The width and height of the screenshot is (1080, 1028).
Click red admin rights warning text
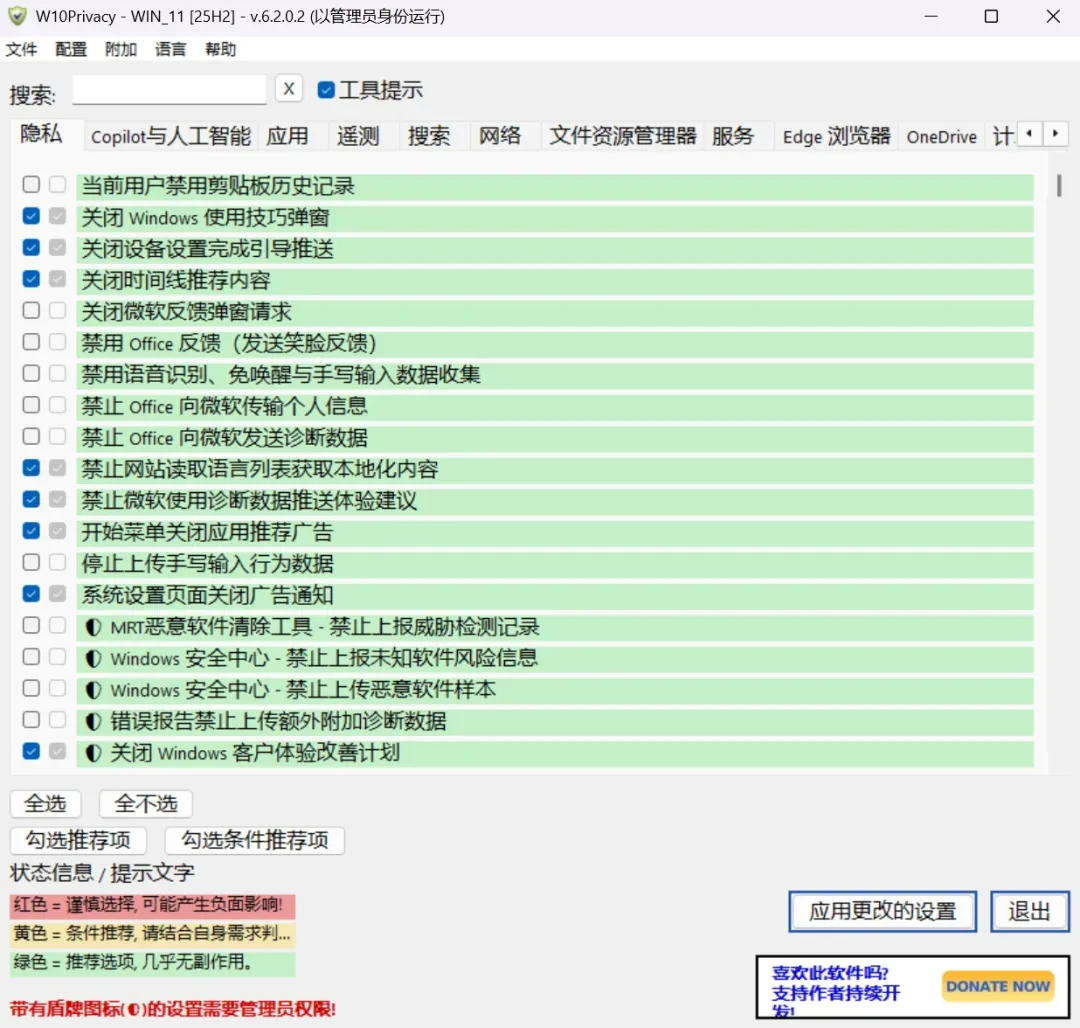[x=172, y=1009]
